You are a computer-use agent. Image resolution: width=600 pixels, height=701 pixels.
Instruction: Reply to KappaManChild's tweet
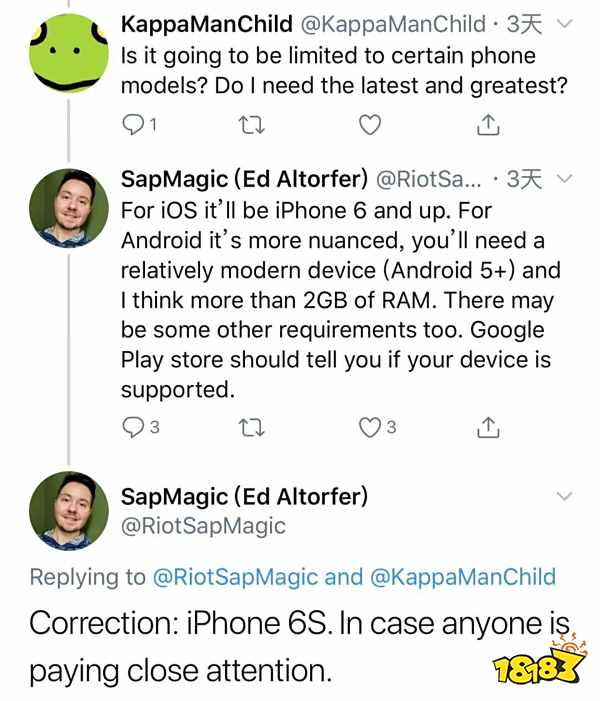pos(134,125)
